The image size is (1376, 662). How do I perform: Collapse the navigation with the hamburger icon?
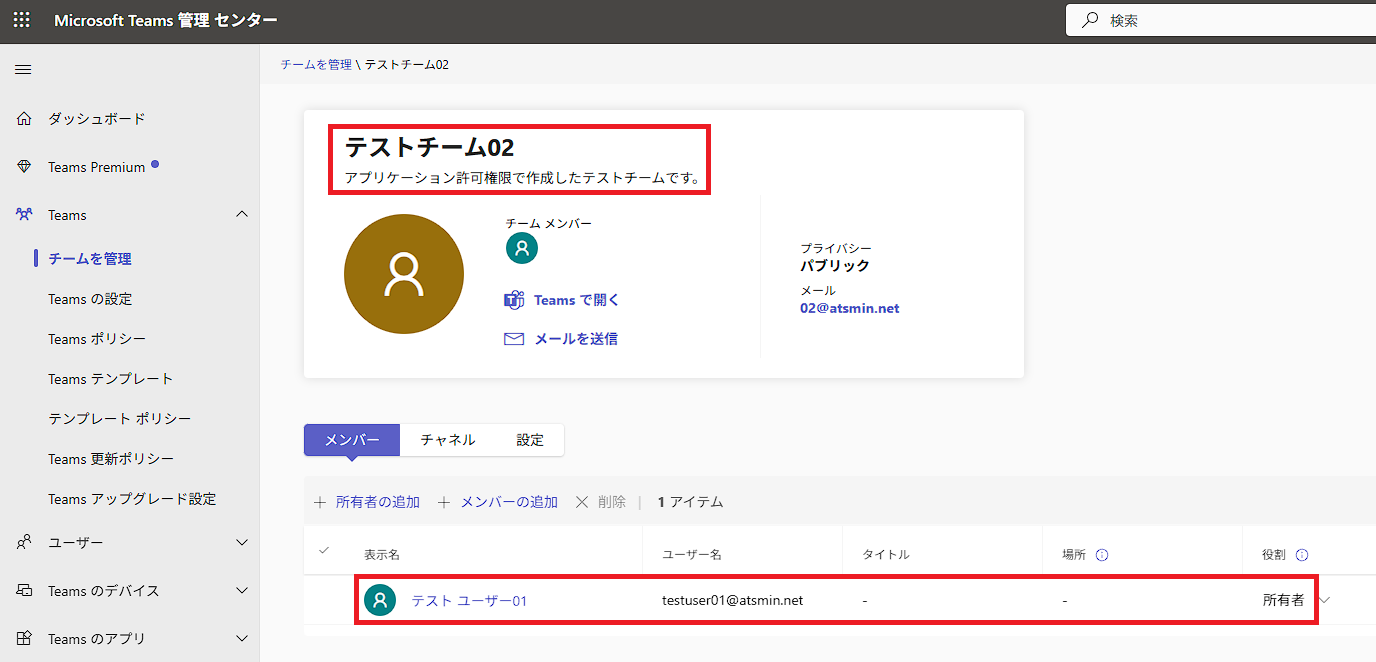(23, 69)
